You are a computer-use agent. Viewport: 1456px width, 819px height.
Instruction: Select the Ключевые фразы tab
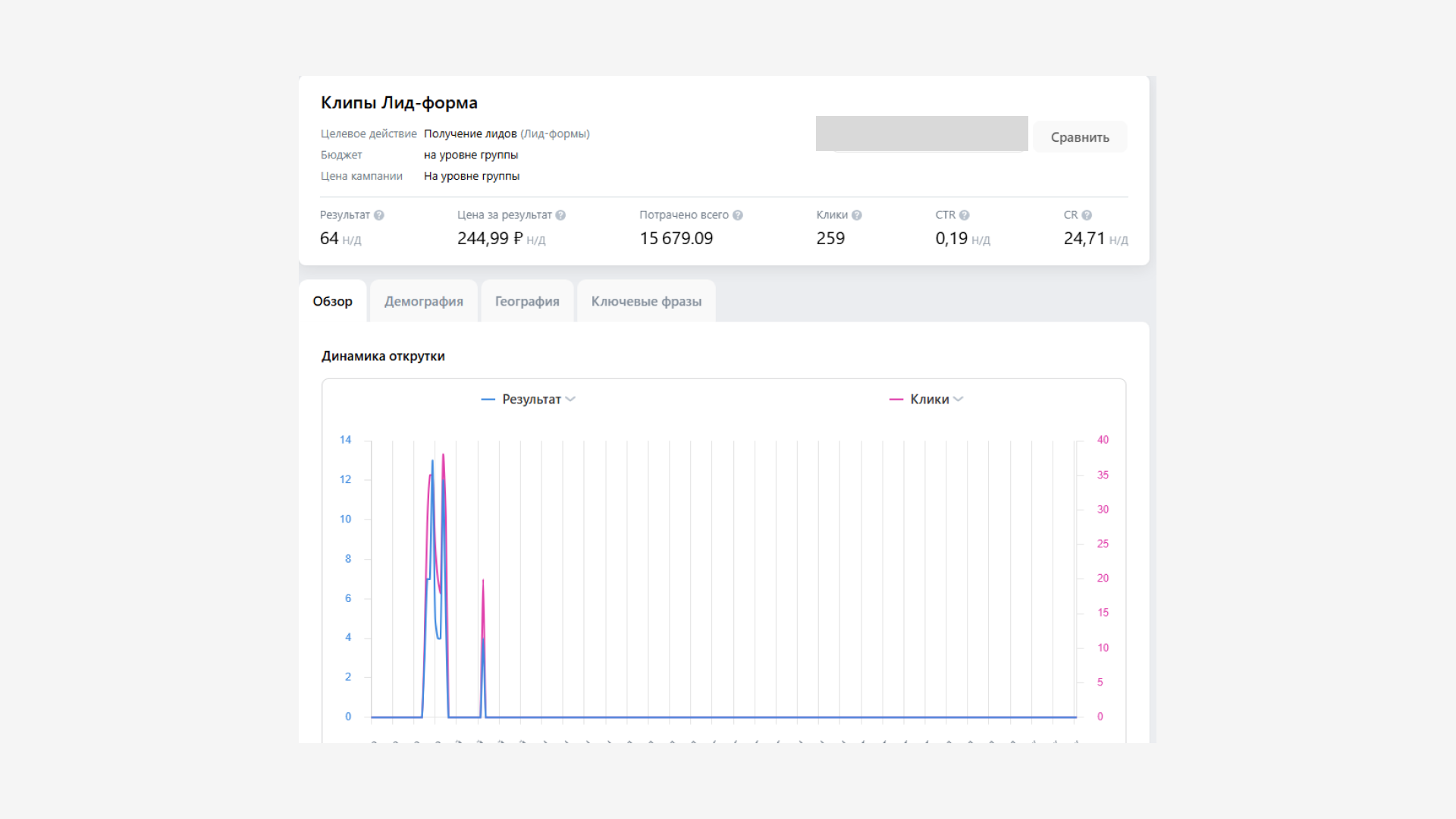(646, 302)
